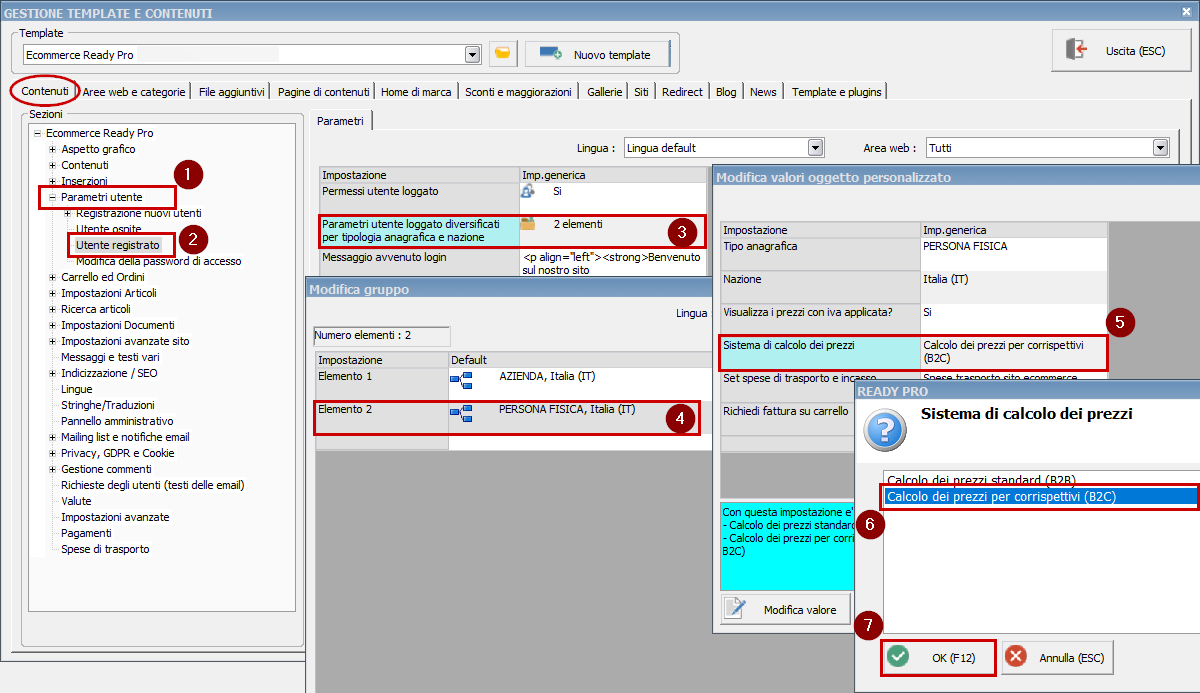Expand the Aspetto grafico tree node
The width and height of the screenshot is (1200, 693).
(53, 149)
